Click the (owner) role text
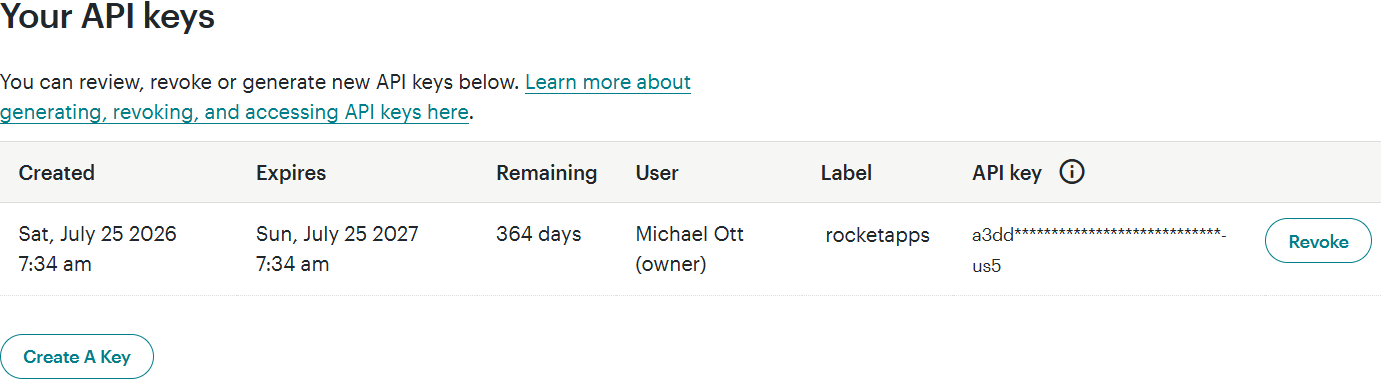 point(671,264)
